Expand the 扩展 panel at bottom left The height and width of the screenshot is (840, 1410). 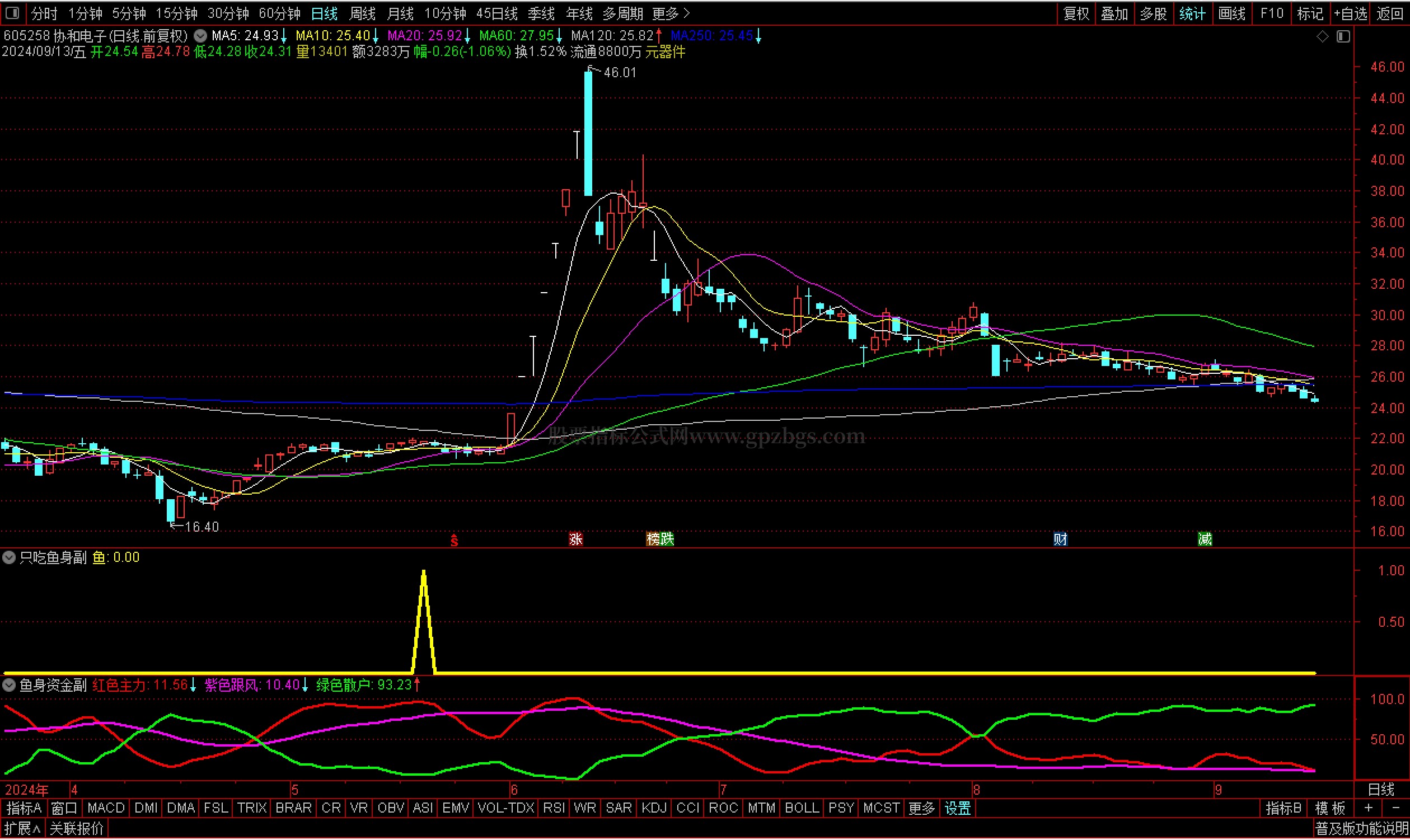click(x=22, y=829)
